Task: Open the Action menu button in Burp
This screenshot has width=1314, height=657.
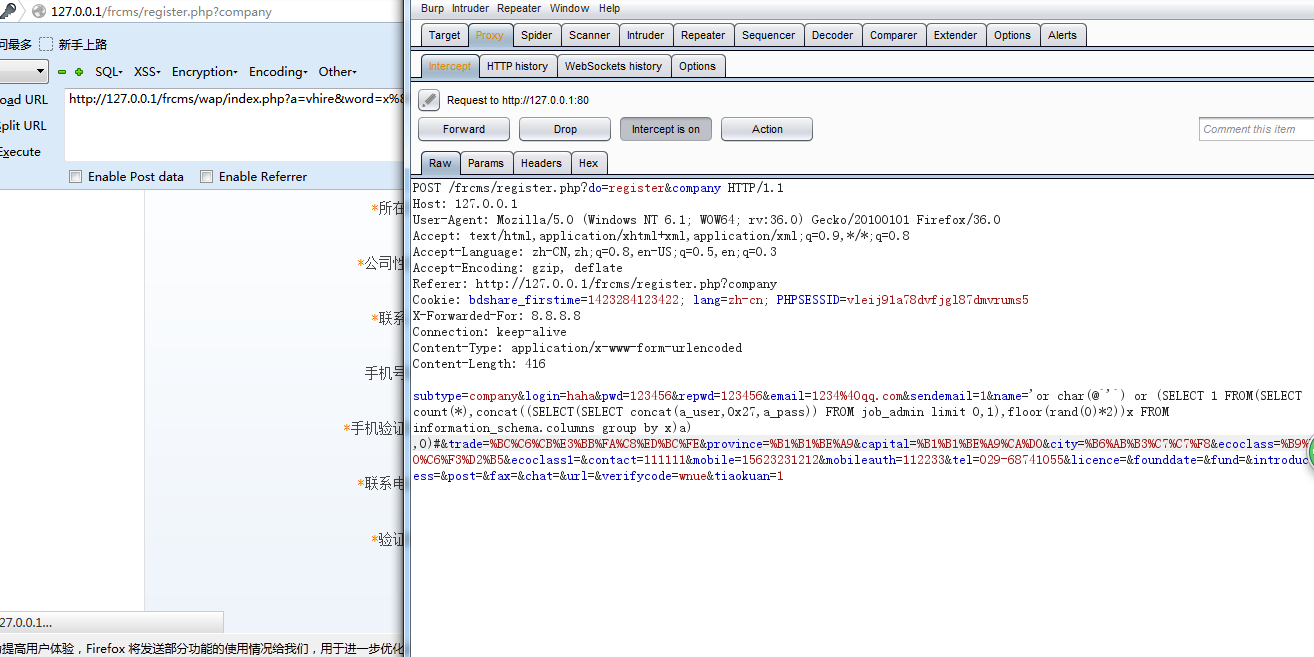Action: [767, 129]
